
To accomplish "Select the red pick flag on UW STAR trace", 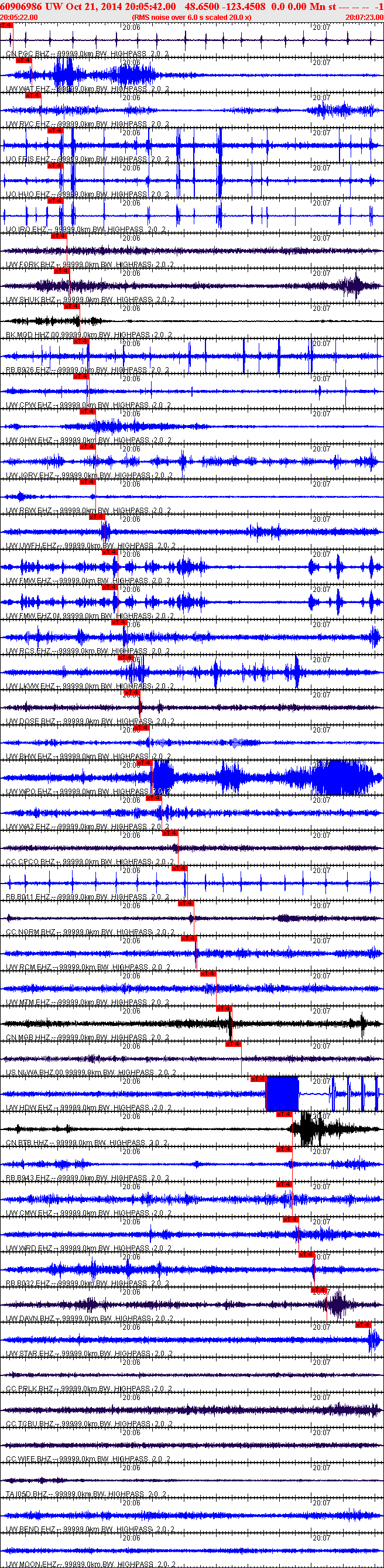I will coord(363,1324).
